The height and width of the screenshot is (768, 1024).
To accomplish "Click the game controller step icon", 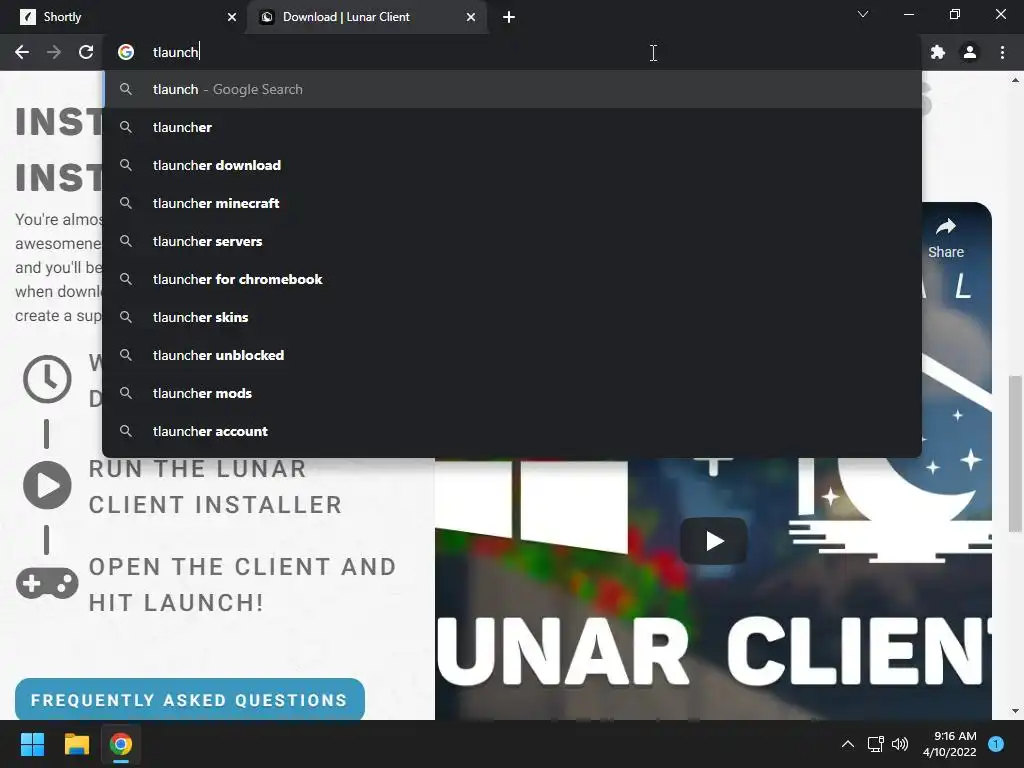I will pyautogui.click(x=47, y=583).
